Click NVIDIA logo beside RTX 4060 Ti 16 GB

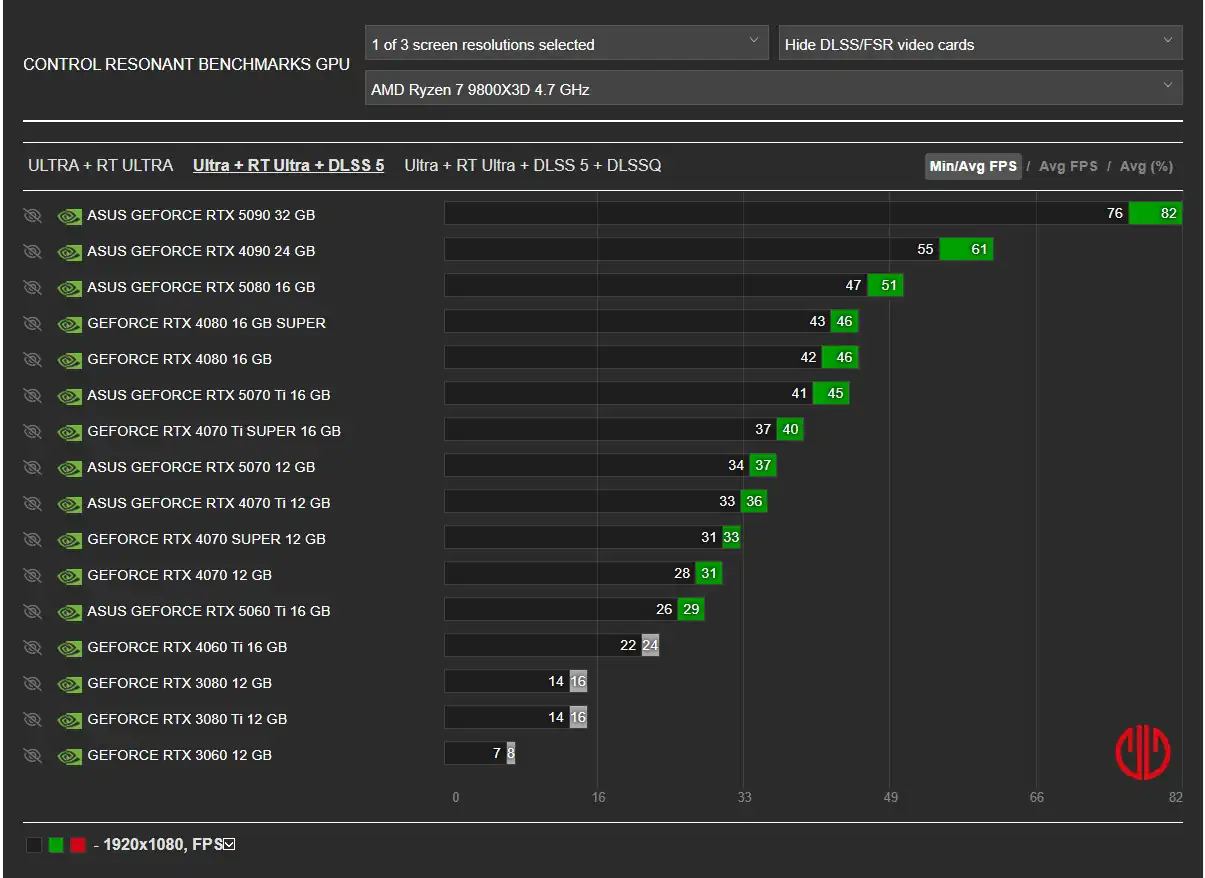pyautogui.click(x=70, y=648)
